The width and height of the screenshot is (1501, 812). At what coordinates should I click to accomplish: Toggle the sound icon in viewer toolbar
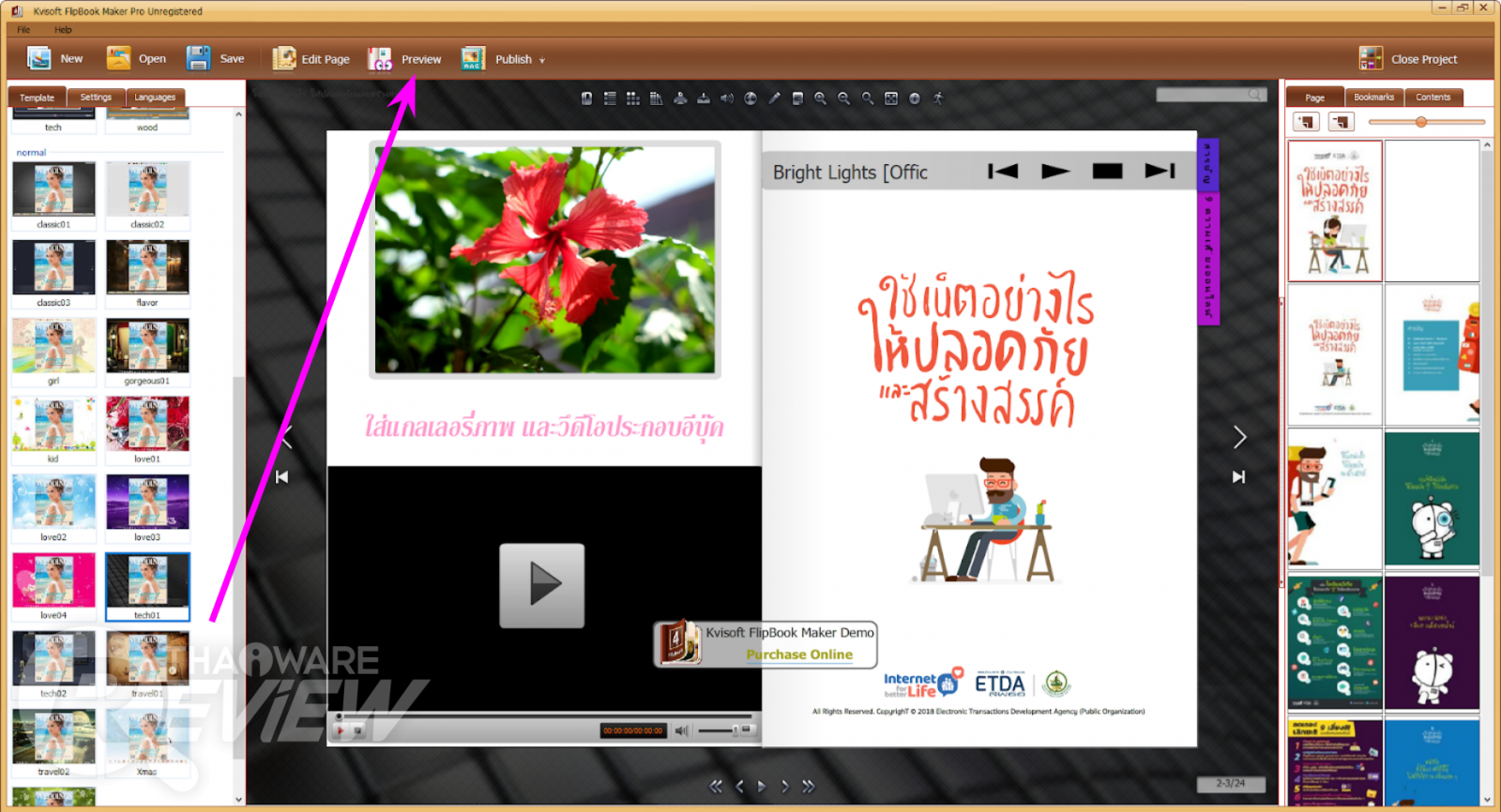pyautogui.click(x=727, y=98)
